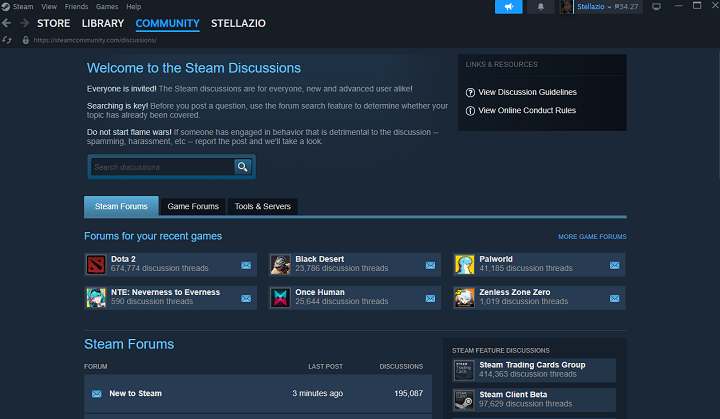
Task: Click the vertical page scrollbar
Action: point(717,113)
